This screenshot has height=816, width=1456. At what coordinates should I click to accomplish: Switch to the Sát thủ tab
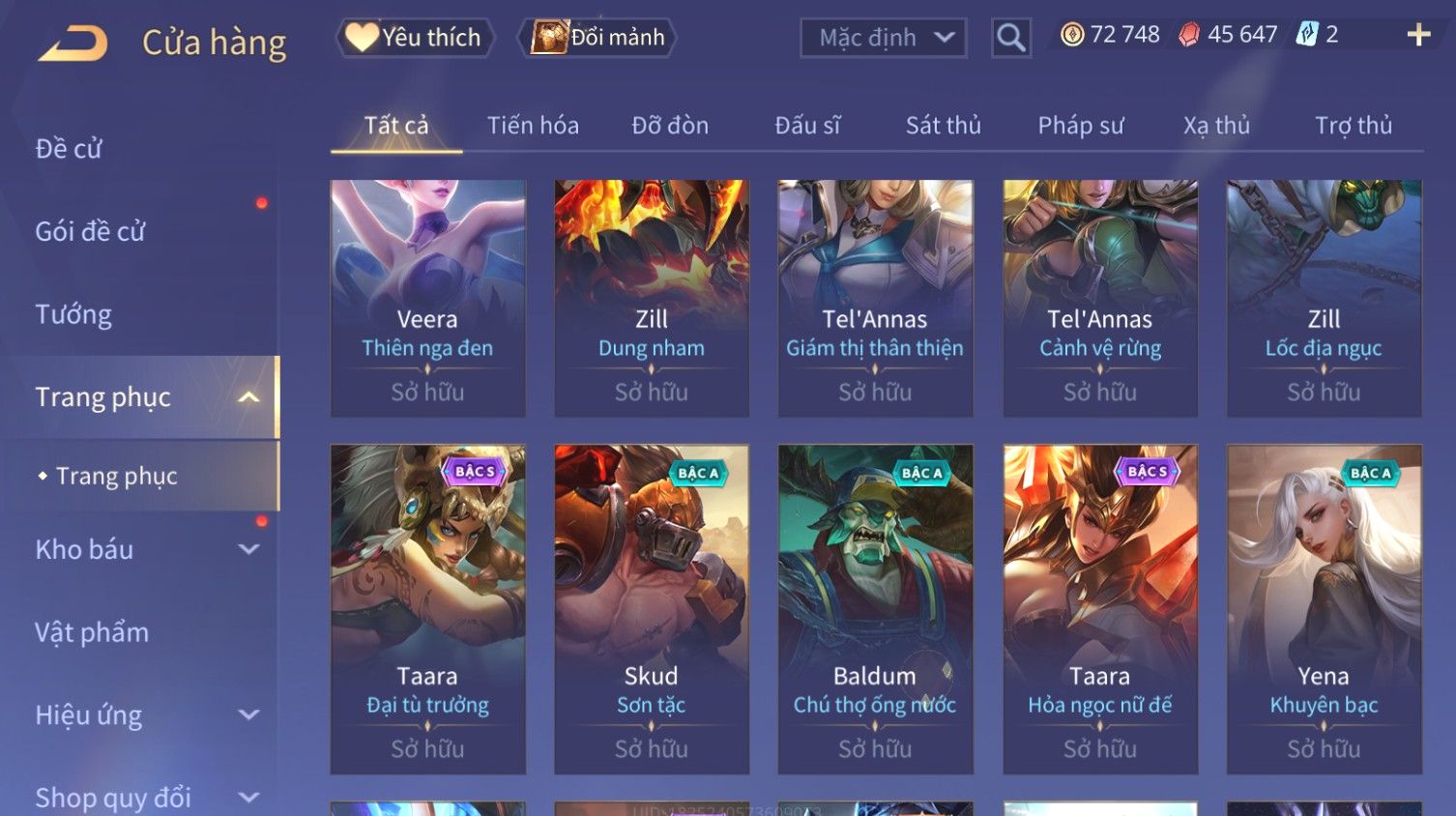point(943,126)
